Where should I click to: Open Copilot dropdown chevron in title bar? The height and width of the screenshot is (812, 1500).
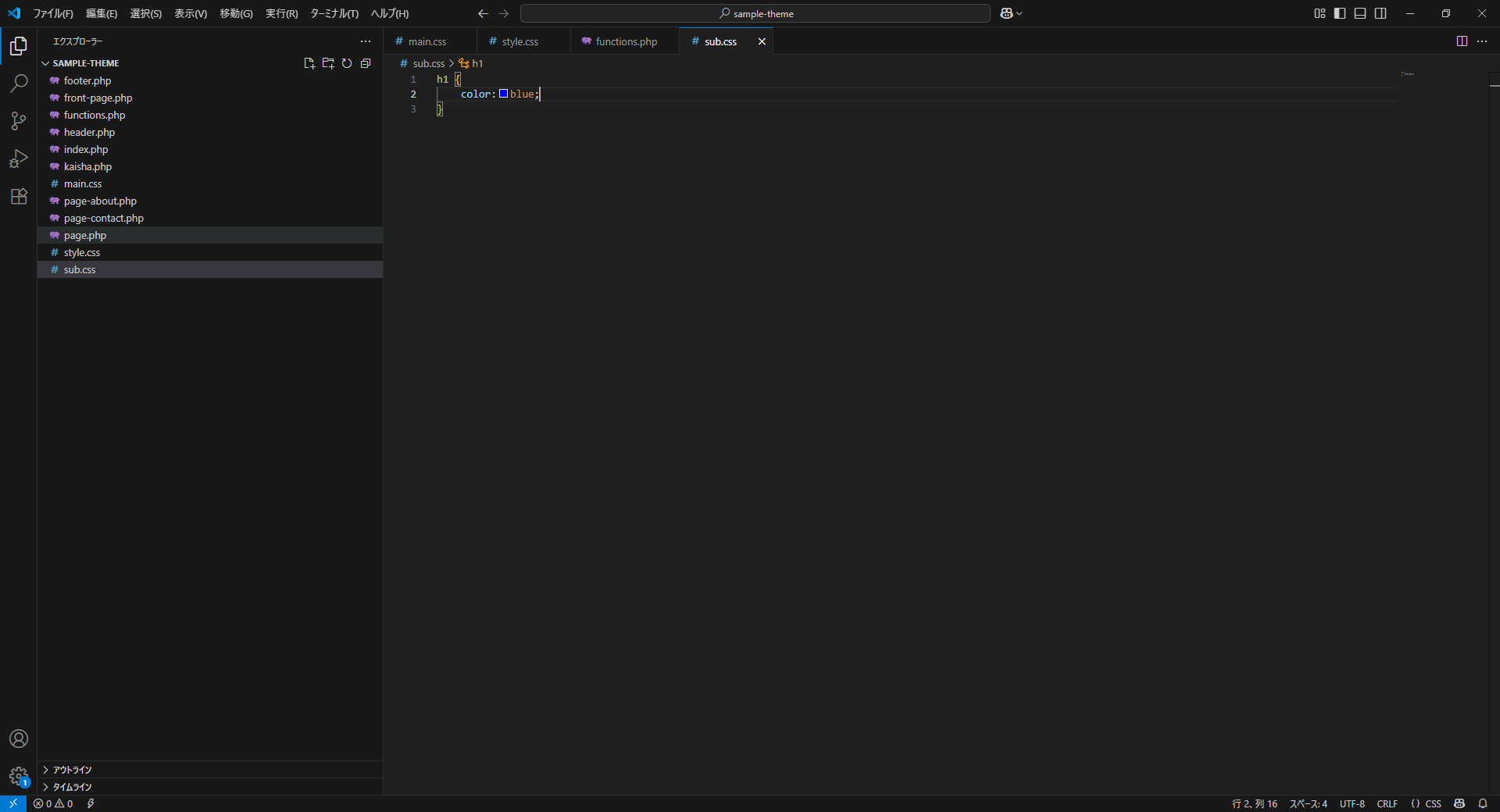1019,13
